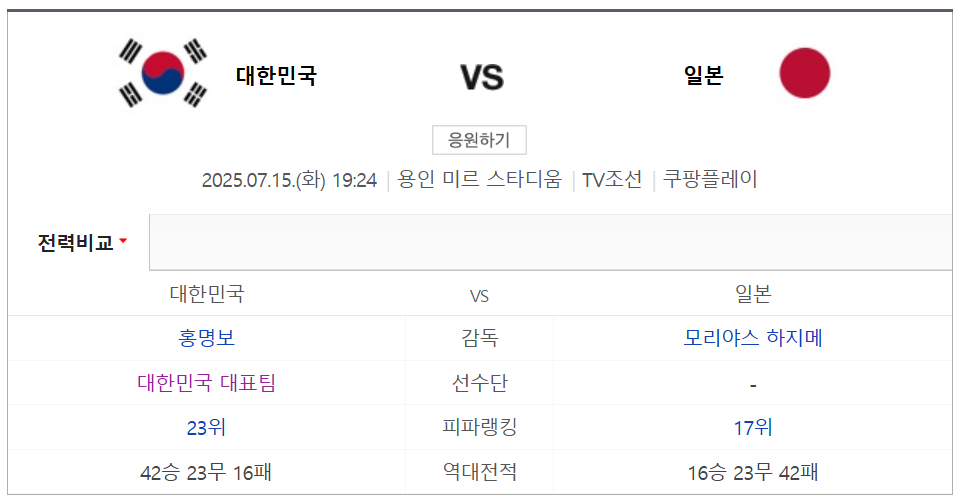
Task: Click the 대한민국 column header in table
Action: [207, 294]
